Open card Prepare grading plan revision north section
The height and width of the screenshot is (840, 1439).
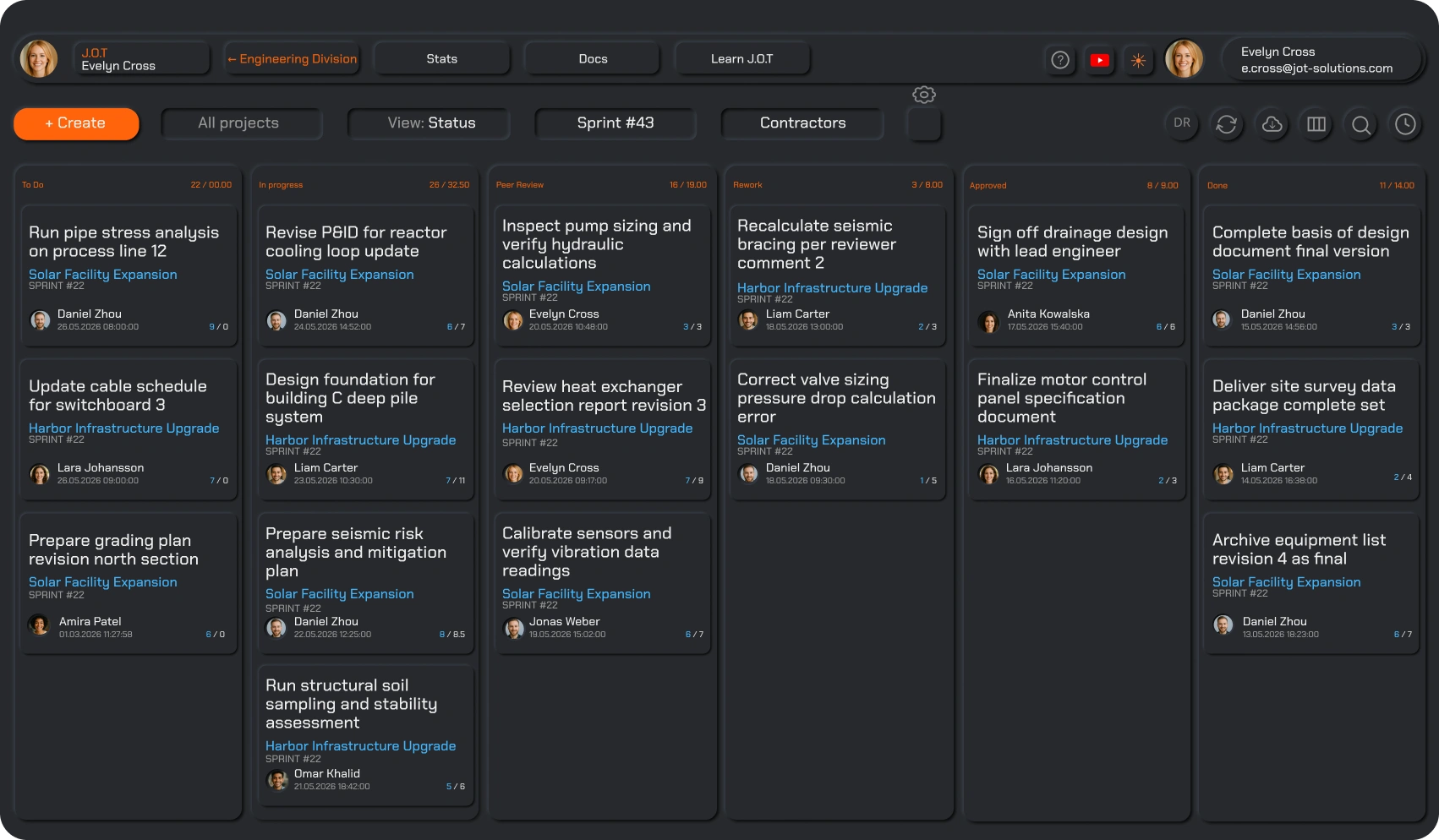click(129, 584)
